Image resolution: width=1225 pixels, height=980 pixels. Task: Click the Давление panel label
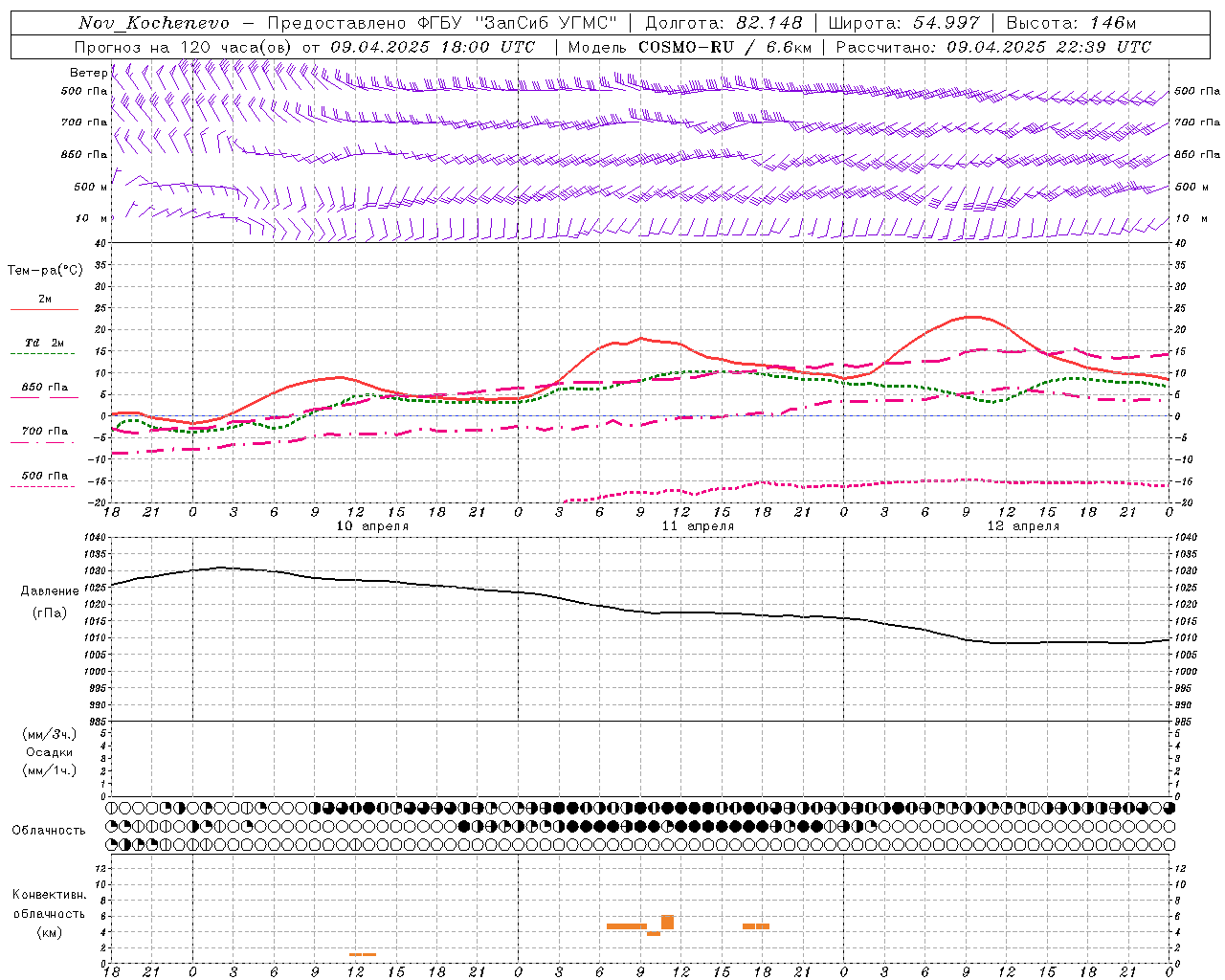point(50,591)
